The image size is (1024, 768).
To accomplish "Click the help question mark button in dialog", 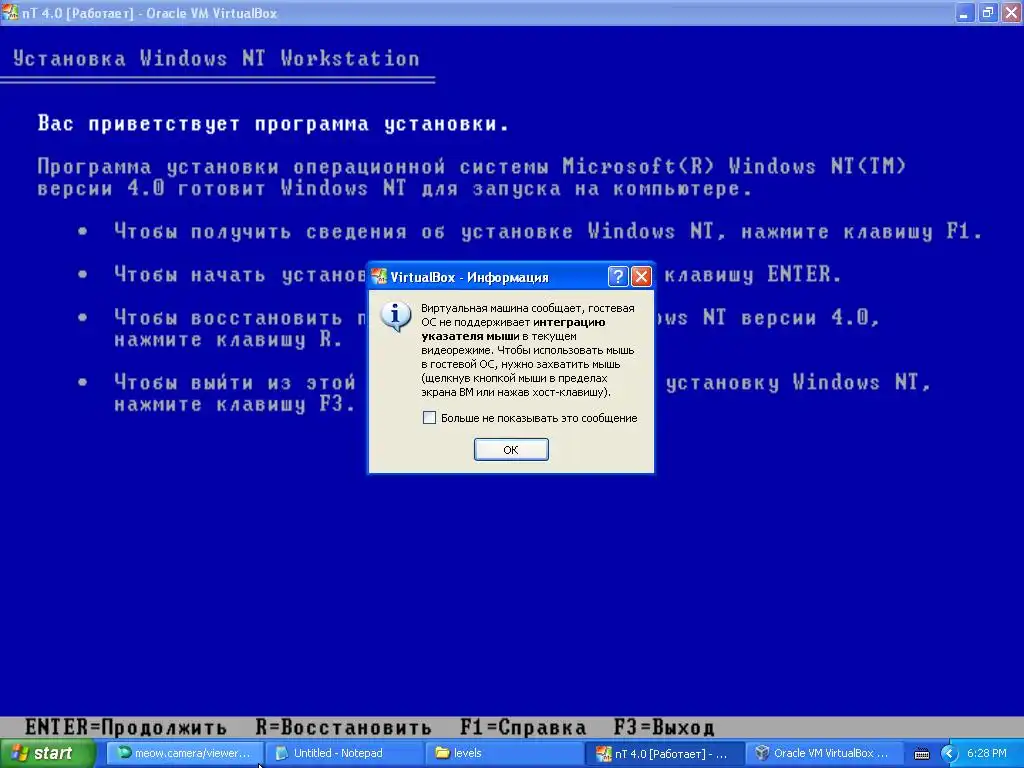I will pyautogui.click(x=618, y=277).
